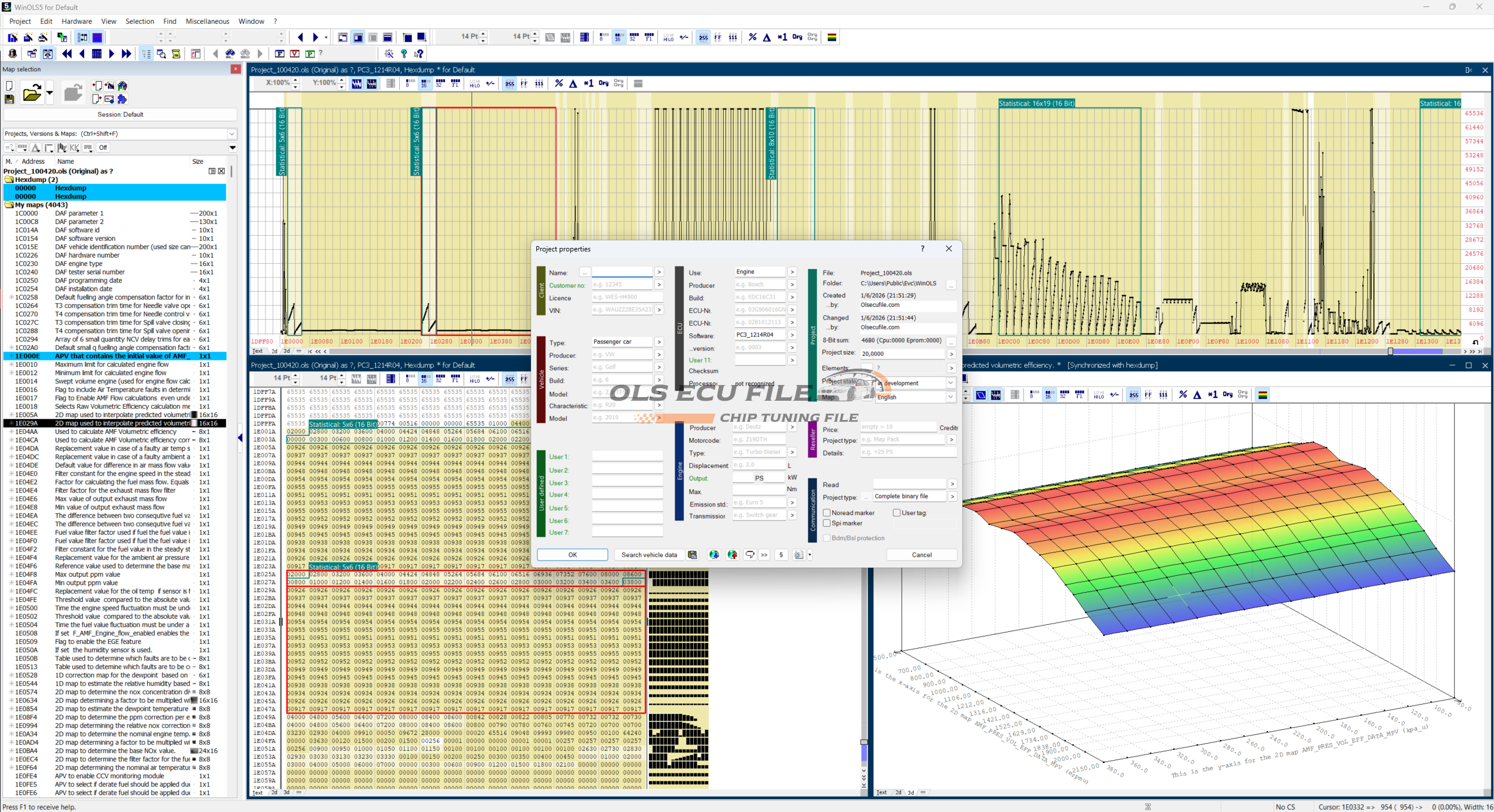Enable the Noread marker checkbox
The image size is (1494, 812).
pos(827,513)
